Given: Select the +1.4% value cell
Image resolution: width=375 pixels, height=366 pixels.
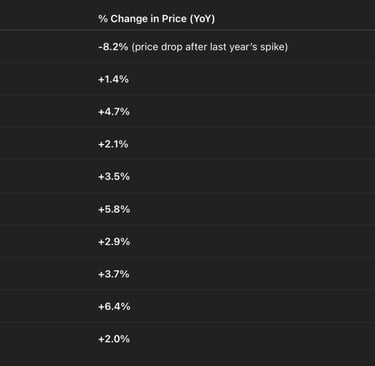Looking at the screenshot, I should coord(113,79).
